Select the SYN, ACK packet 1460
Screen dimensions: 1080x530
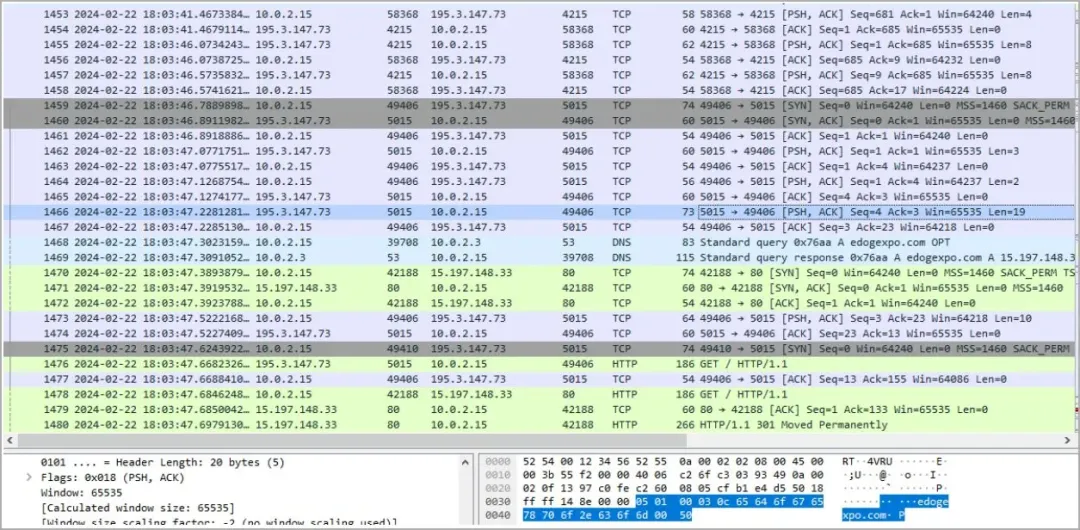coord(400,120)
